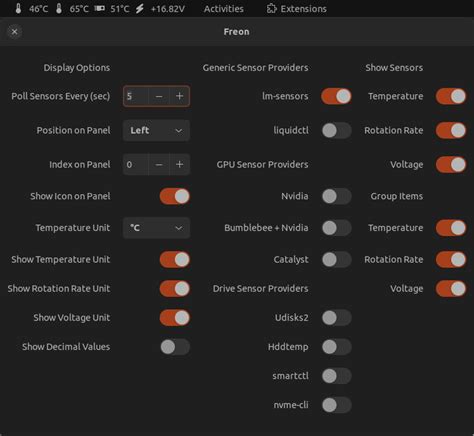
Task: Close the Freon preferences window
Action: point(14,32)
